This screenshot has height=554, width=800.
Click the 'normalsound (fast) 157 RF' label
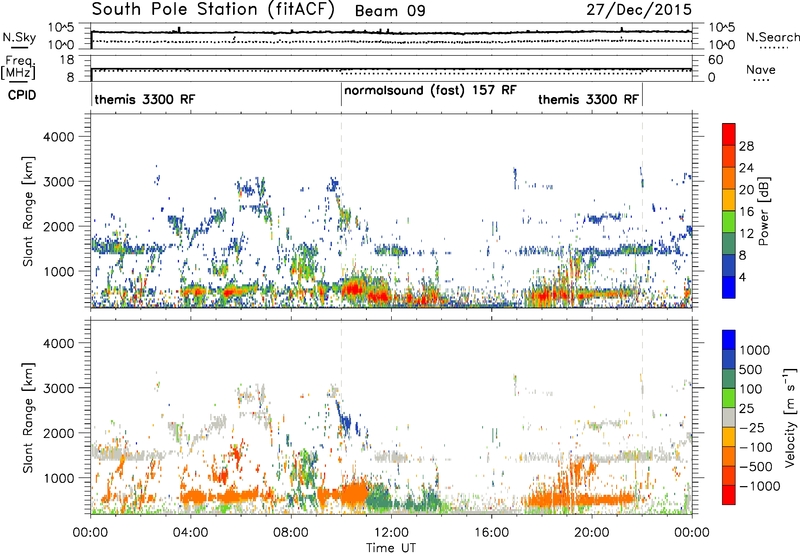[430, 90]
